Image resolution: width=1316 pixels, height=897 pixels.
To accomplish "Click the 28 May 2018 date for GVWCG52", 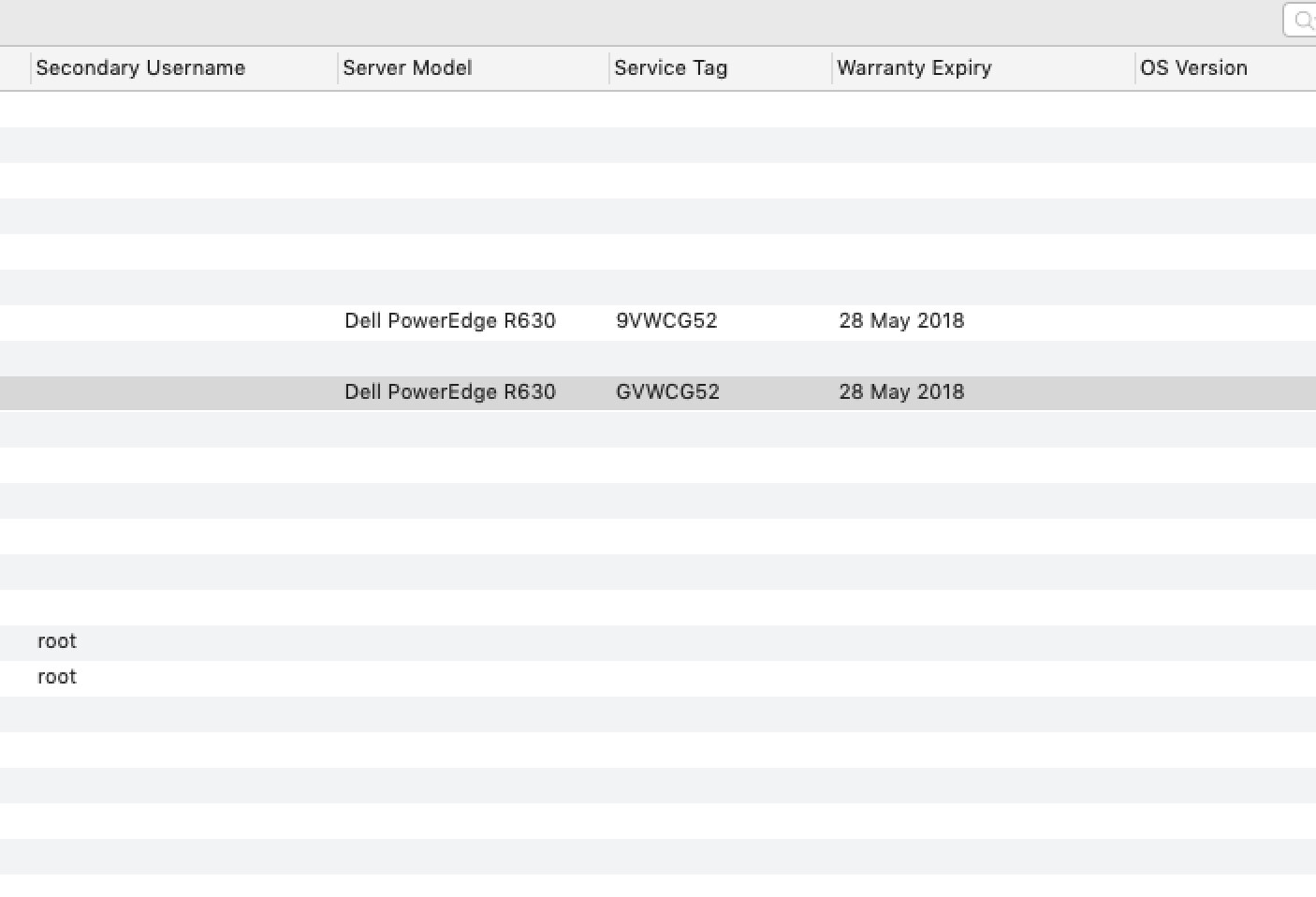I will [x=901, y=392].
